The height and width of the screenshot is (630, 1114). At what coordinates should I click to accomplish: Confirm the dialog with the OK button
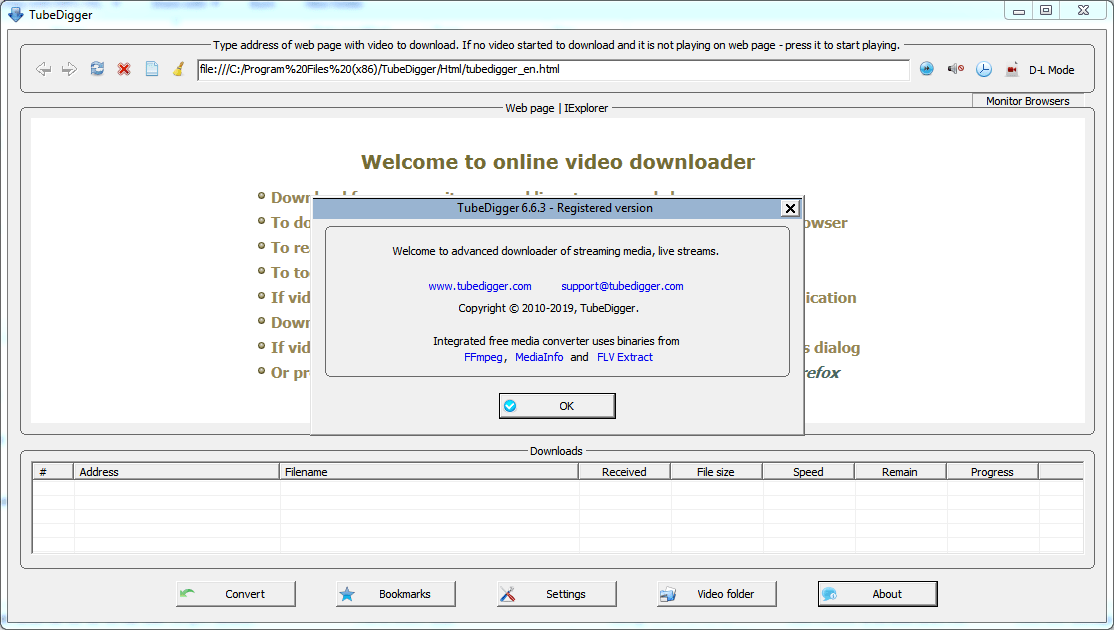tap(557, 406)
